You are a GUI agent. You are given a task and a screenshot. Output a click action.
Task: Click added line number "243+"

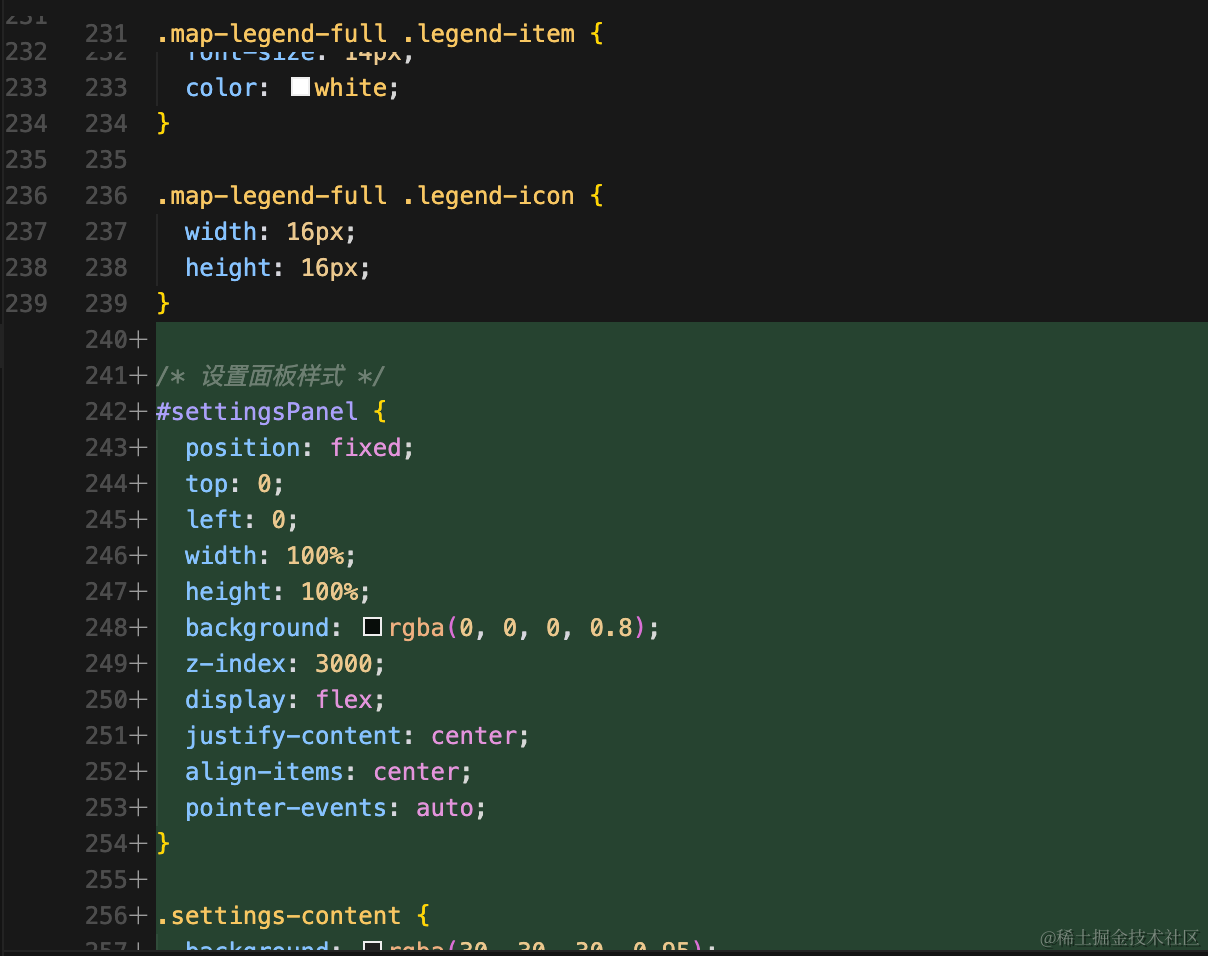(116, 447)
